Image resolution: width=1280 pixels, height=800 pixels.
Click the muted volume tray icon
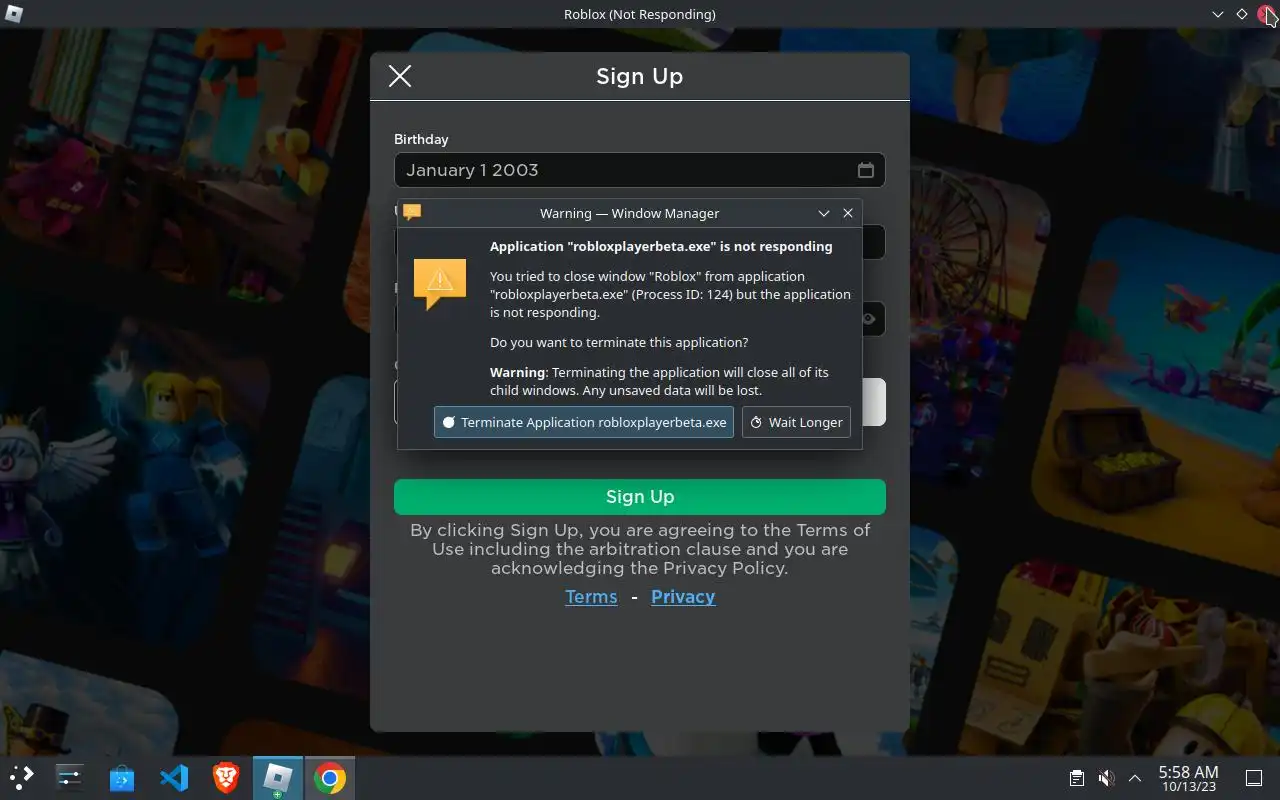1106,778
